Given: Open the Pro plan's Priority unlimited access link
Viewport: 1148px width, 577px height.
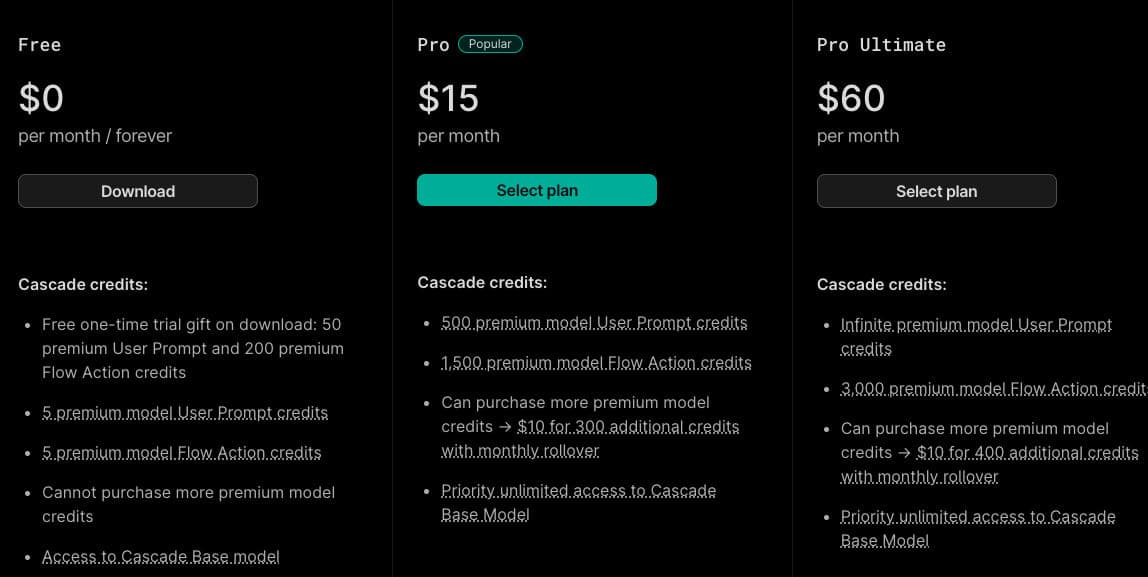Looking at the screenshot, I should pyautogui.click(x=578, y=490).
